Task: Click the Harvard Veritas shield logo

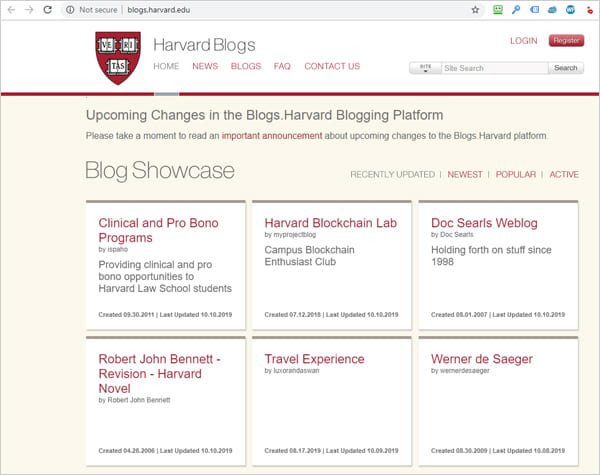Action: [x=118, y=58]
